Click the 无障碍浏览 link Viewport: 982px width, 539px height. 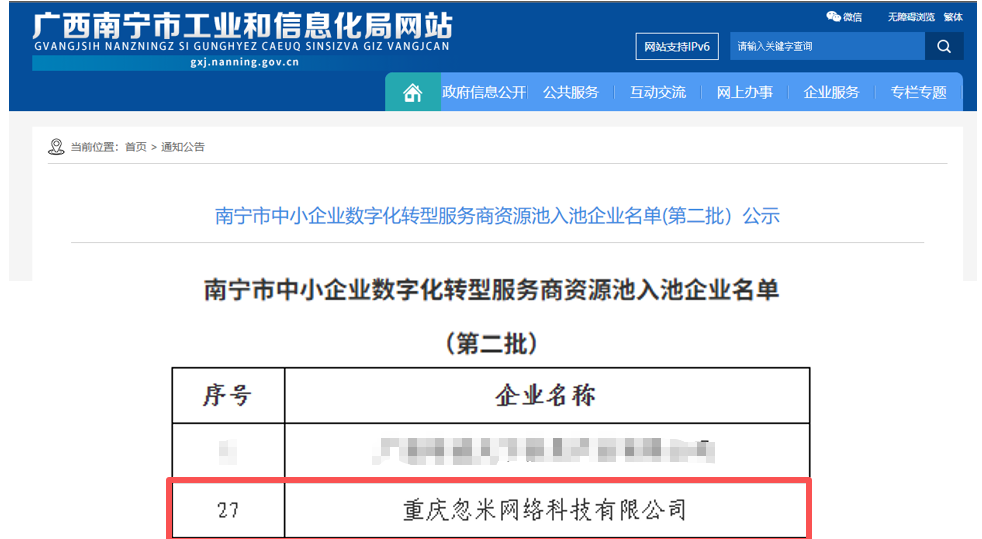911,17
